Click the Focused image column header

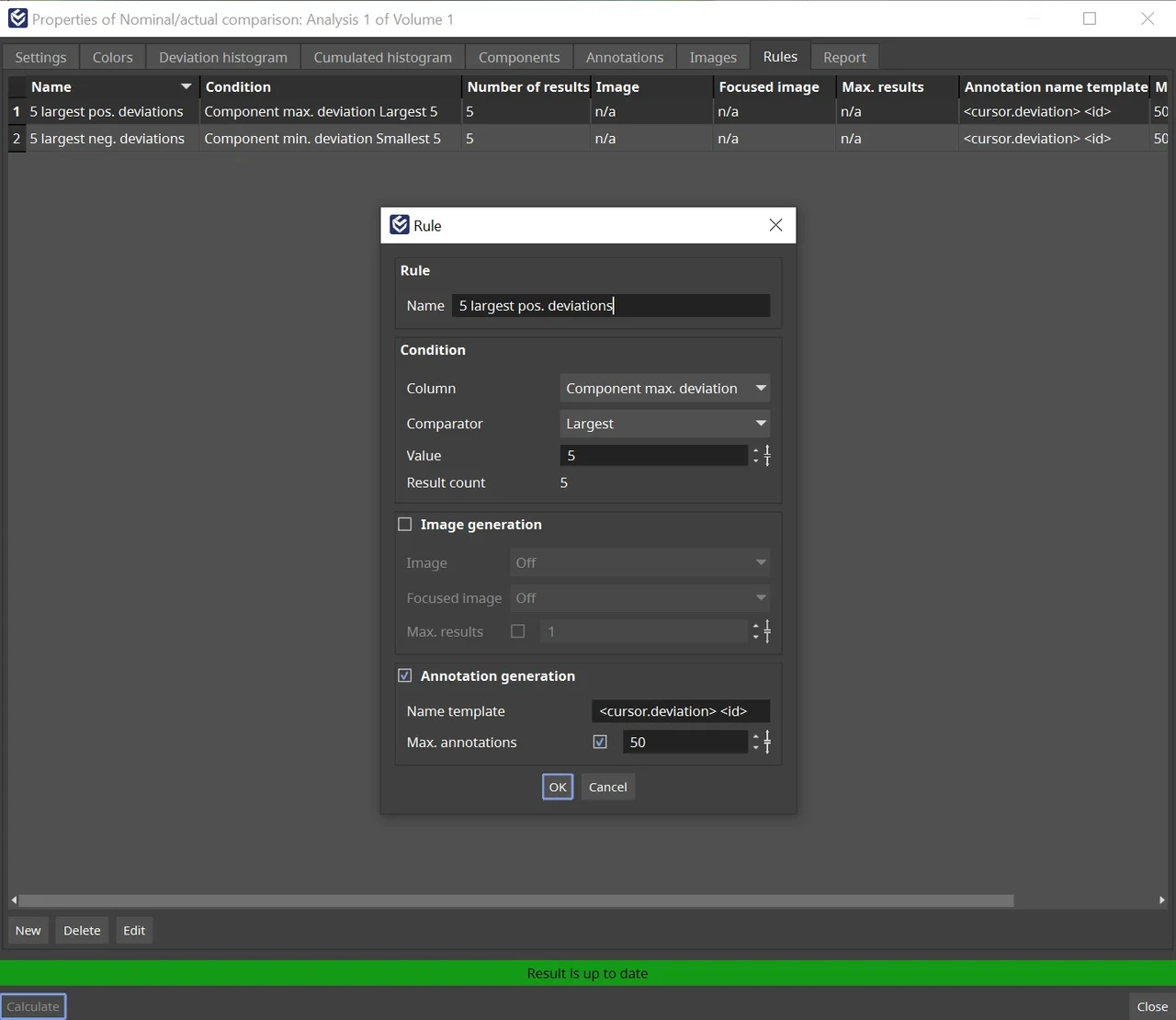[775, 86]
